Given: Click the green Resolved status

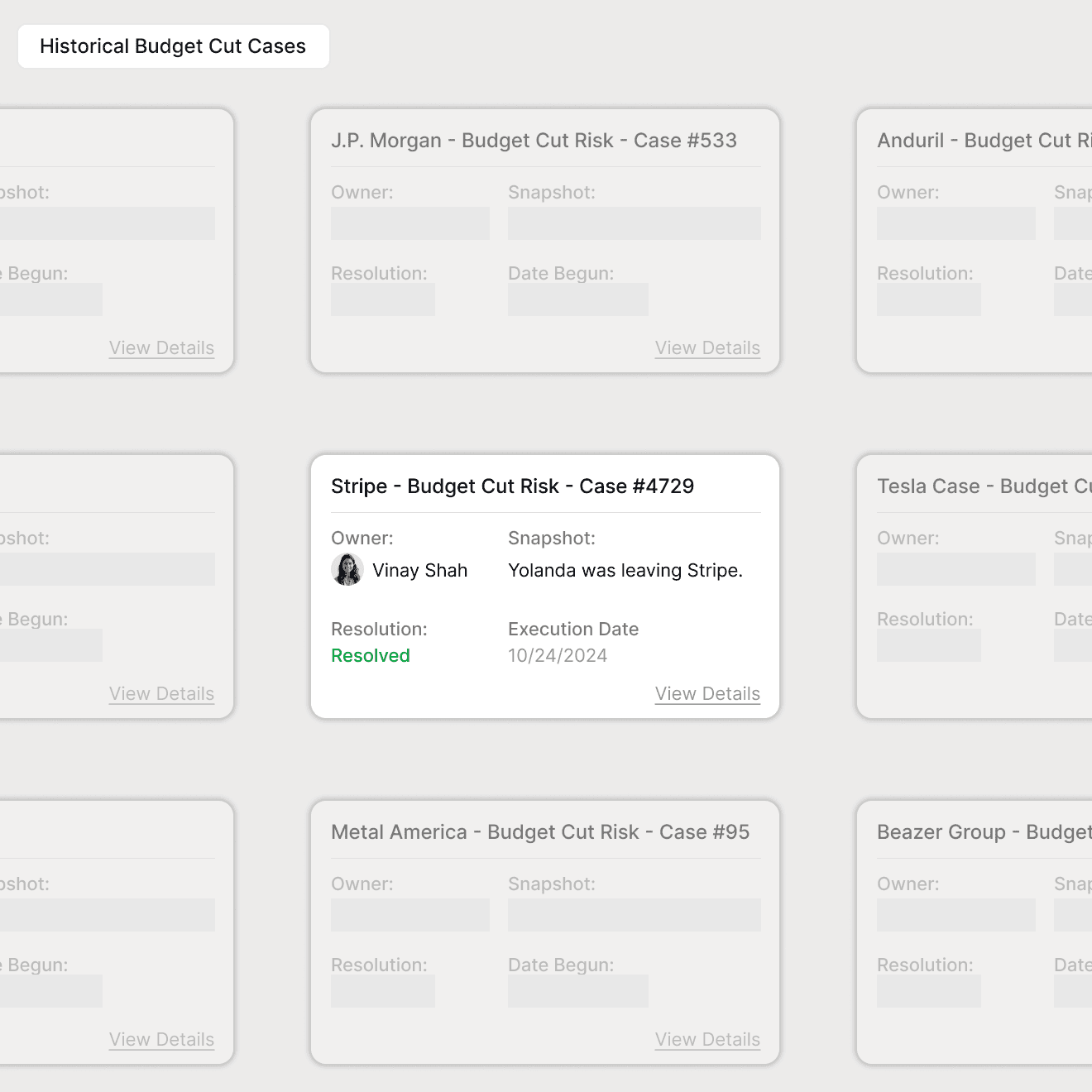Looking at the screenshot, I should (x=371, y=655).
